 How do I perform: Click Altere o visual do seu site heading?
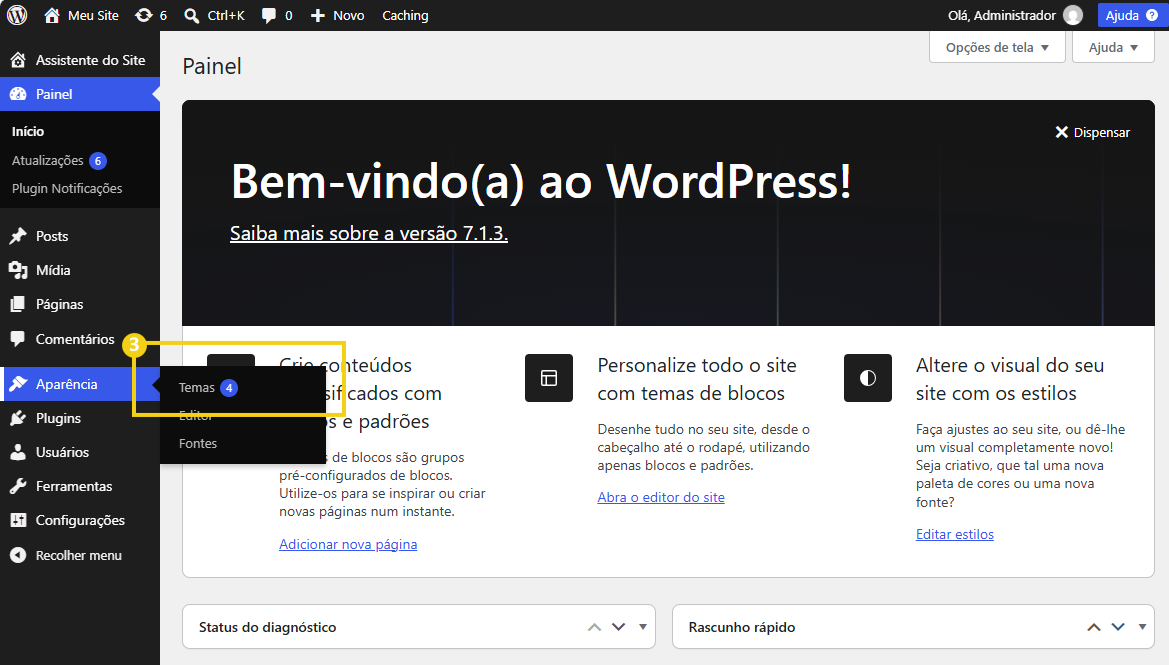pos(1010,379)
